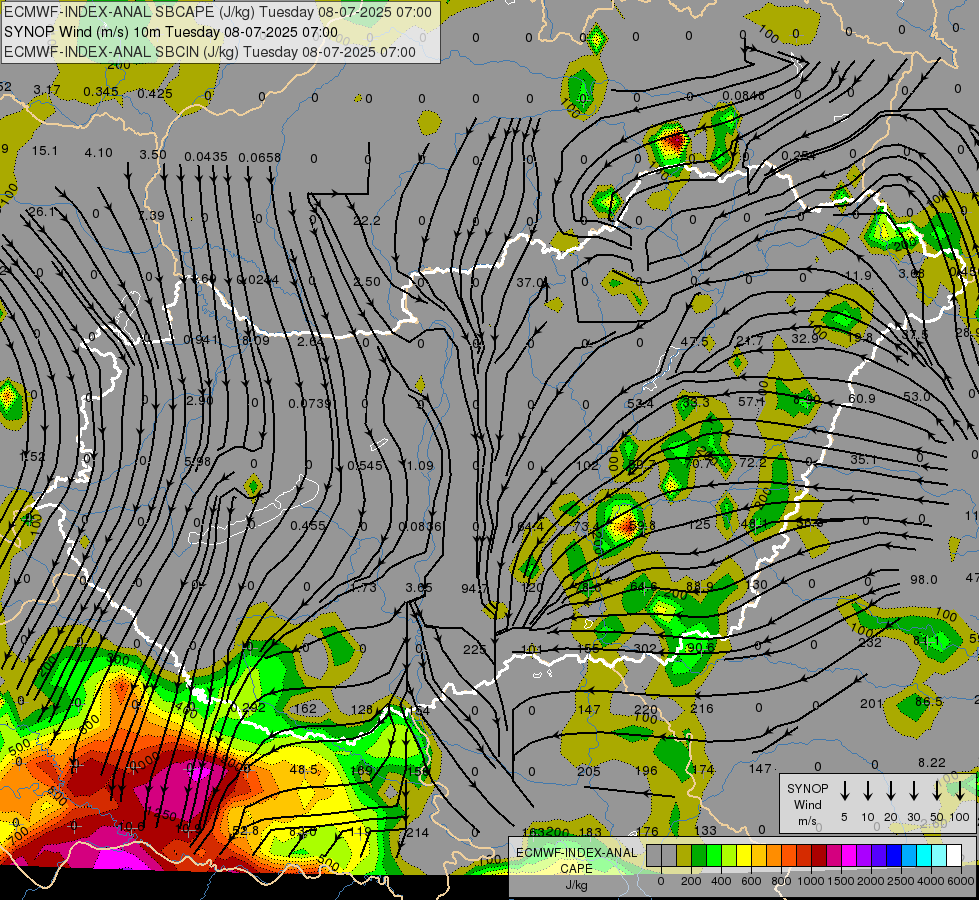
Task: Click the map value 162
Action: (x=305, y=709)
